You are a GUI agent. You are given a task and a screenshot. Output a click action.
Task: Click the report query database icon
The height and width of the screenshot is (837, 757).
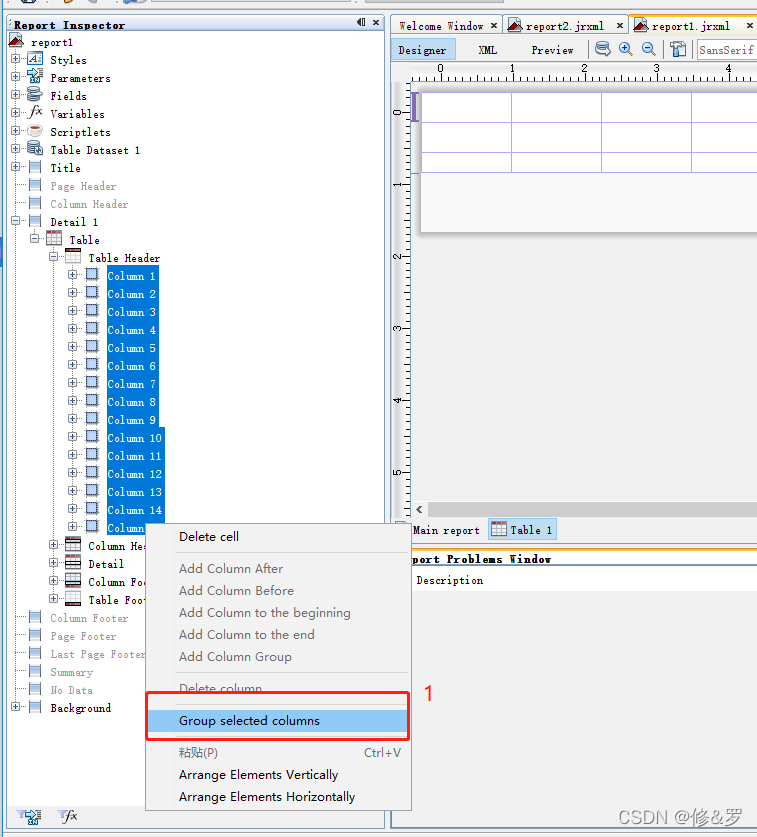click(x=603, y=49)
